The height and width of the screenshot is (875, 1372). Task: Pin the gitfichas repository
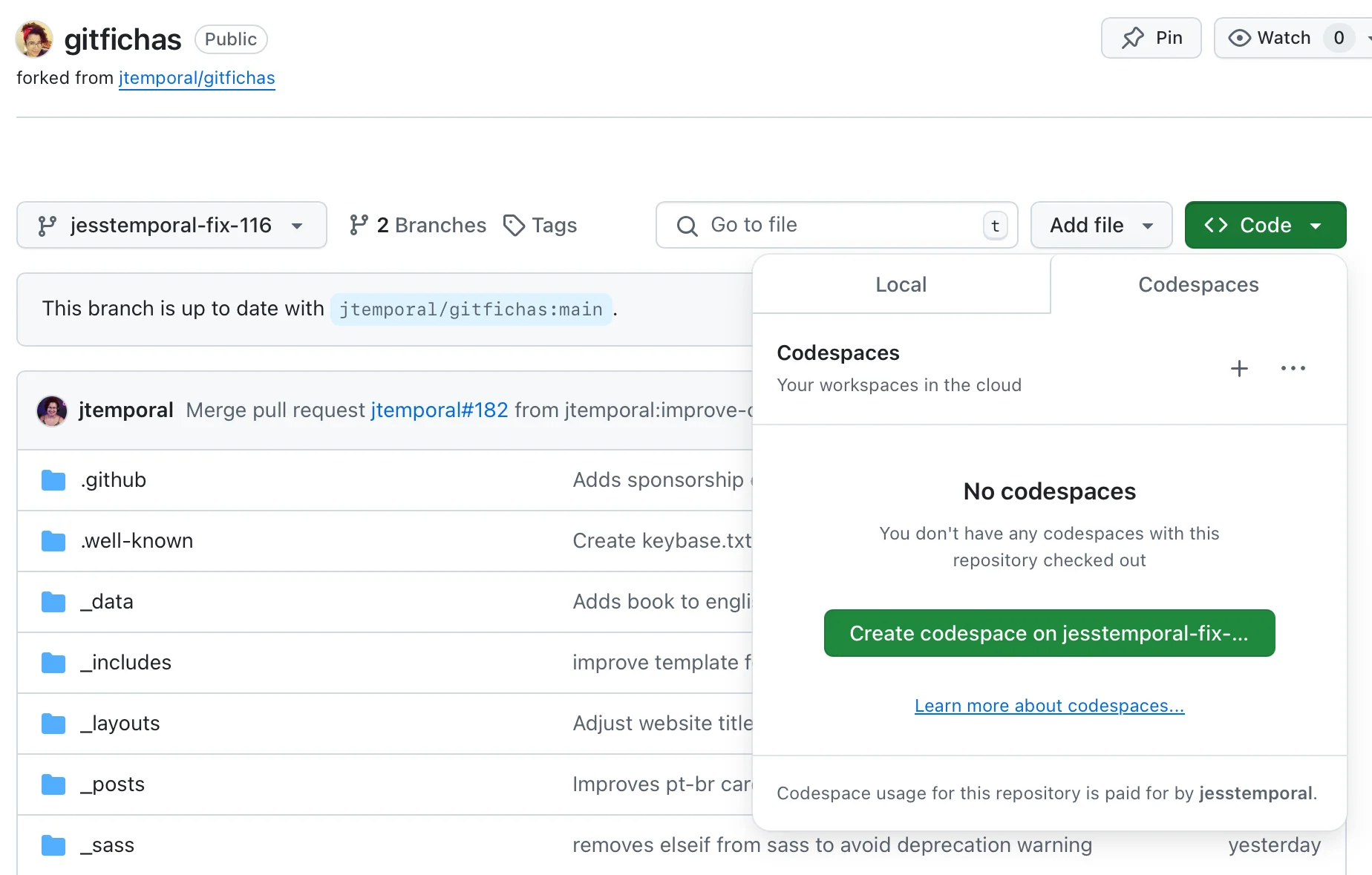tap(1151, 37)
